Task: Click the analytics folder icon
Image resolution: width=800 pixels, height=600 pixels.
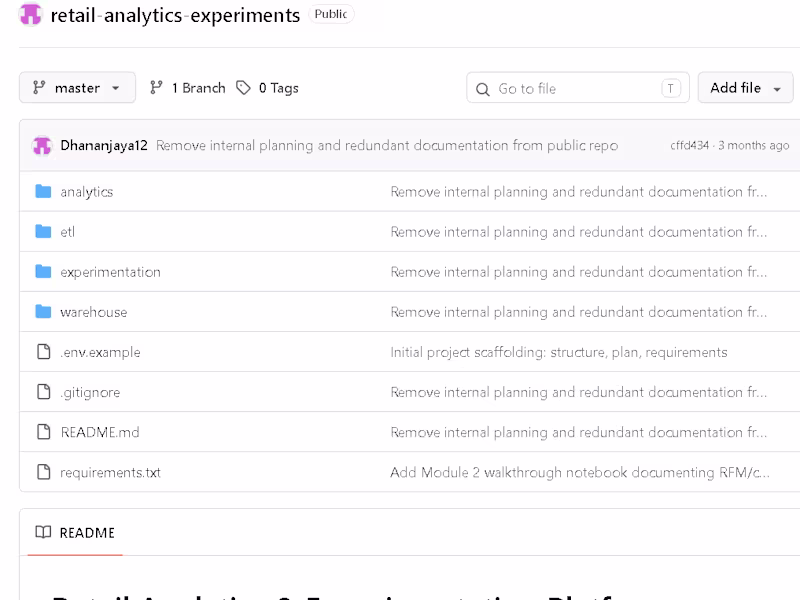Action: (x=43, y=191)
